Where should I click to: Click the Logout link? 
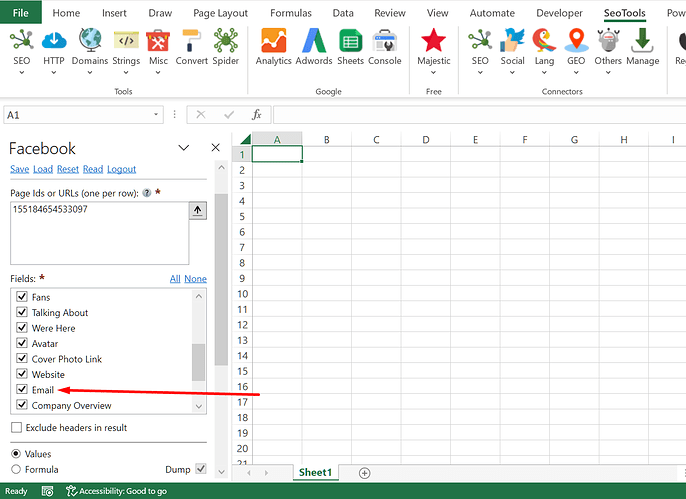122,169
